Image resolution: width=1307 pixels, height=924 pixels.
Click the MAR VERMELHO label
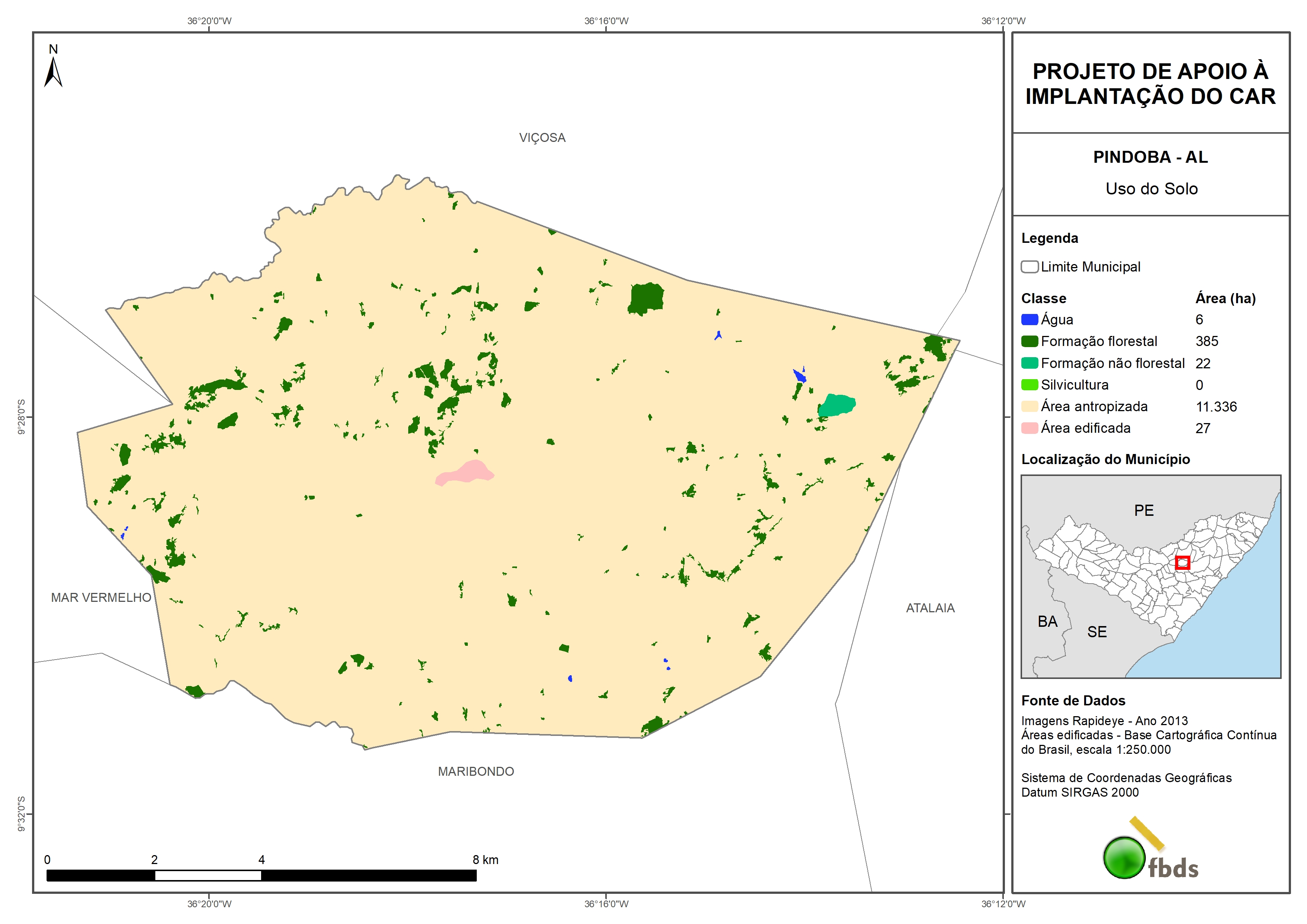[x=101, y=597]
